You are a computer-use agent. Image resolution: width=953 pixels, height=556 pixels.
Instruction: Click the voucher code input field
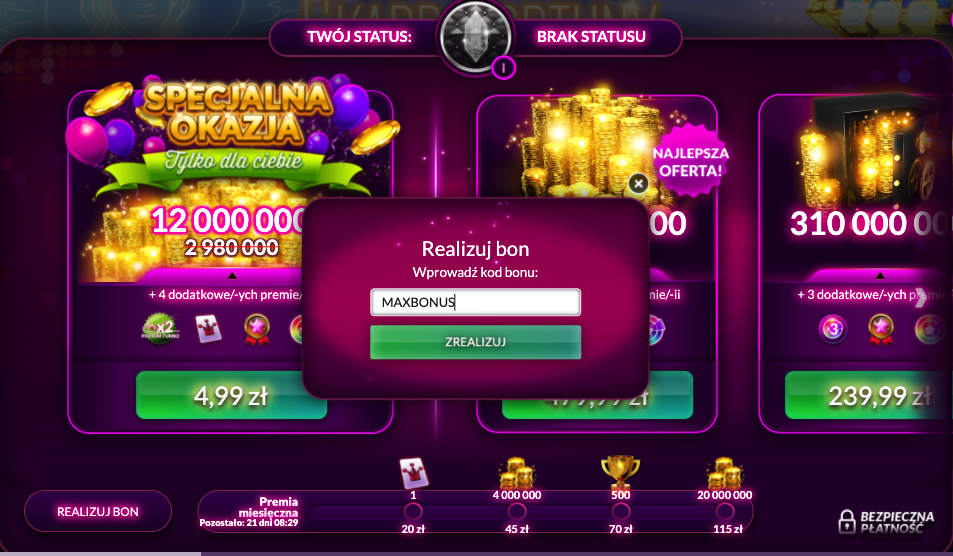tap(475, 302)
